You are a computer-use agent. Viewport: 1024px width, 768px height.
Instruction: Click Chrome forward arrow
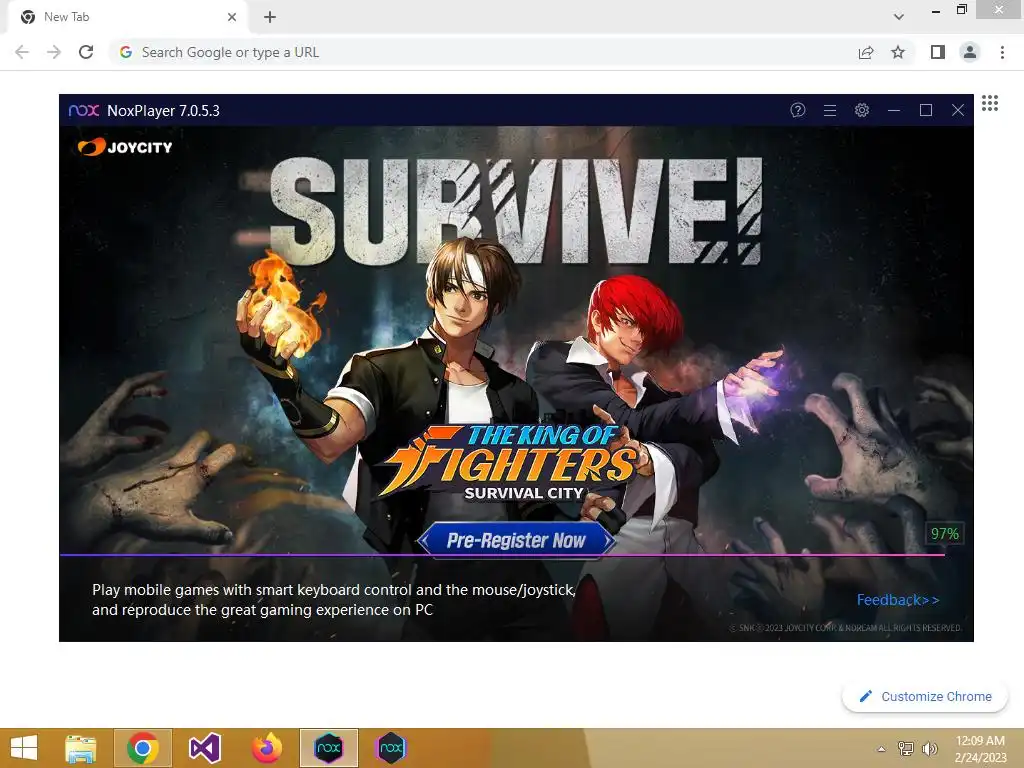[54, 52]
